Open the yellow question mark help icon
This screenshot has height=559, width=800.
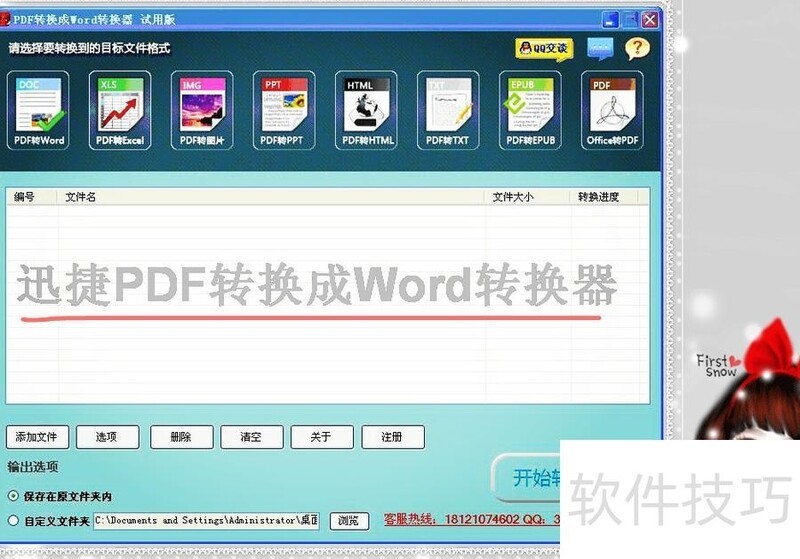pos(637,48)
